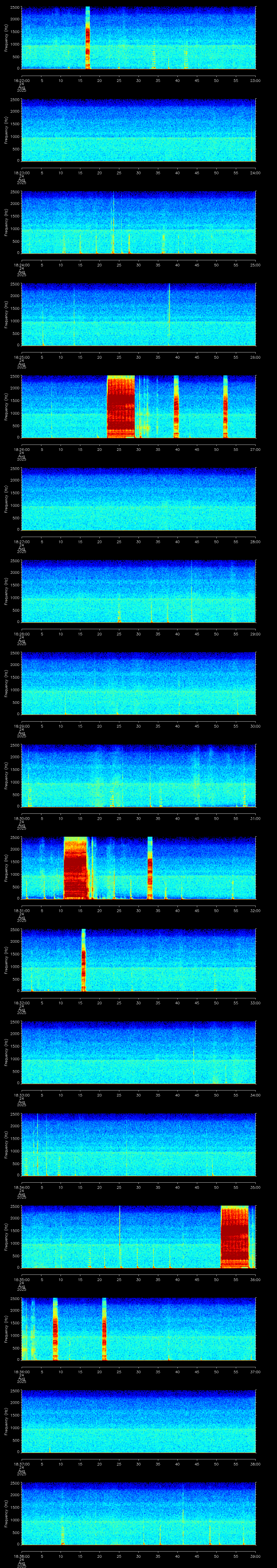Viewport: 277px width, 1568px height.
Task: Click the red burst near 16 s in the 18:32:00 panel
Action: pyautogui.click(x=83, y=960)
